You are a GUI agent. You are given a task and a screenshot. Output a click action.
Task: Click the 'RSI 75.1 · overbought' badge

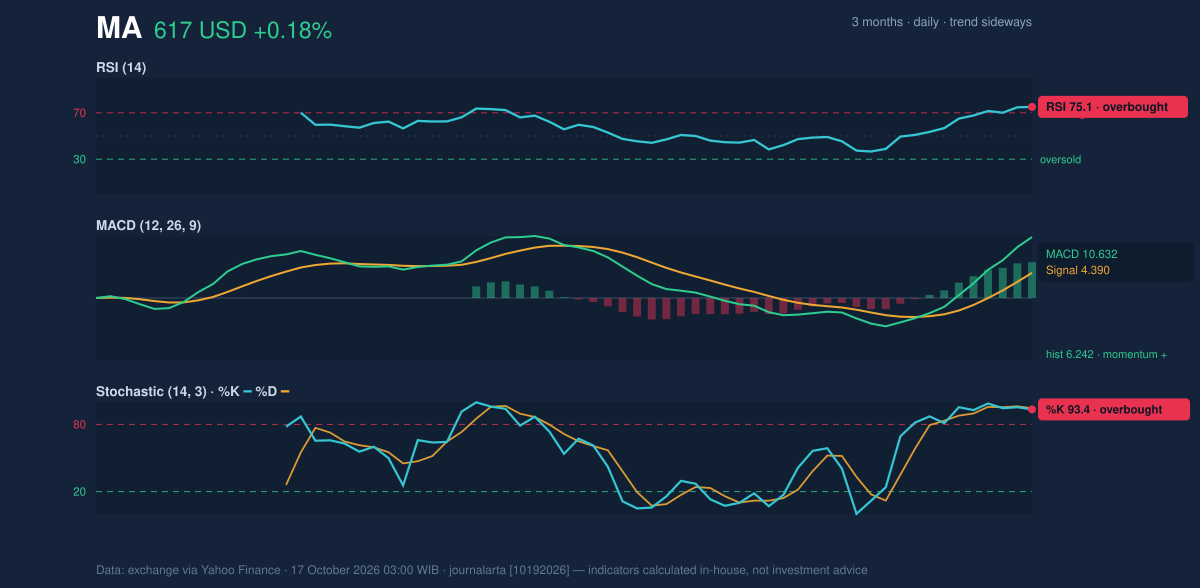pyautogui.click(x=1113, y=107)
